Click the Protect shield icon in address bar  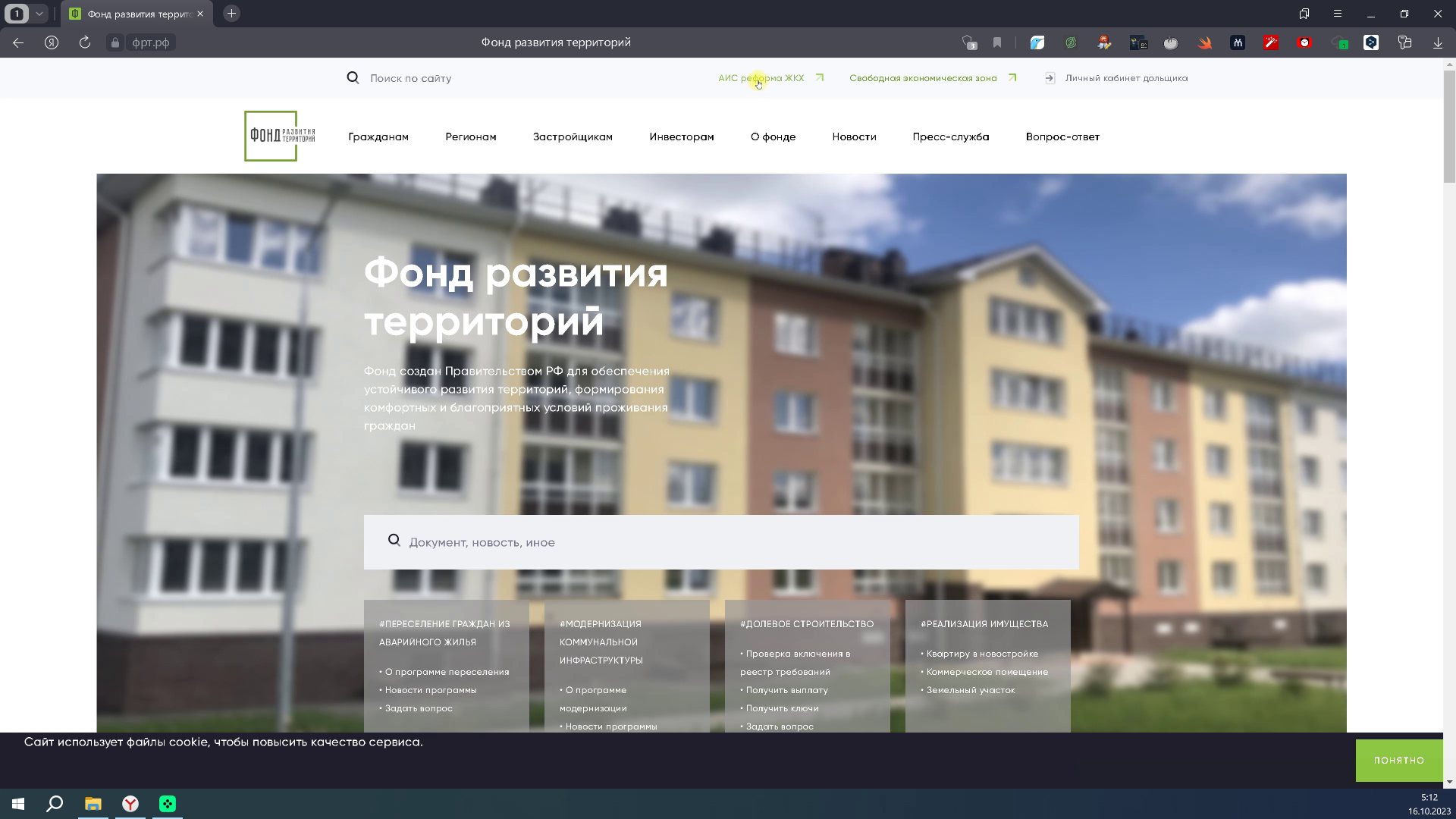tap(968, 42)
